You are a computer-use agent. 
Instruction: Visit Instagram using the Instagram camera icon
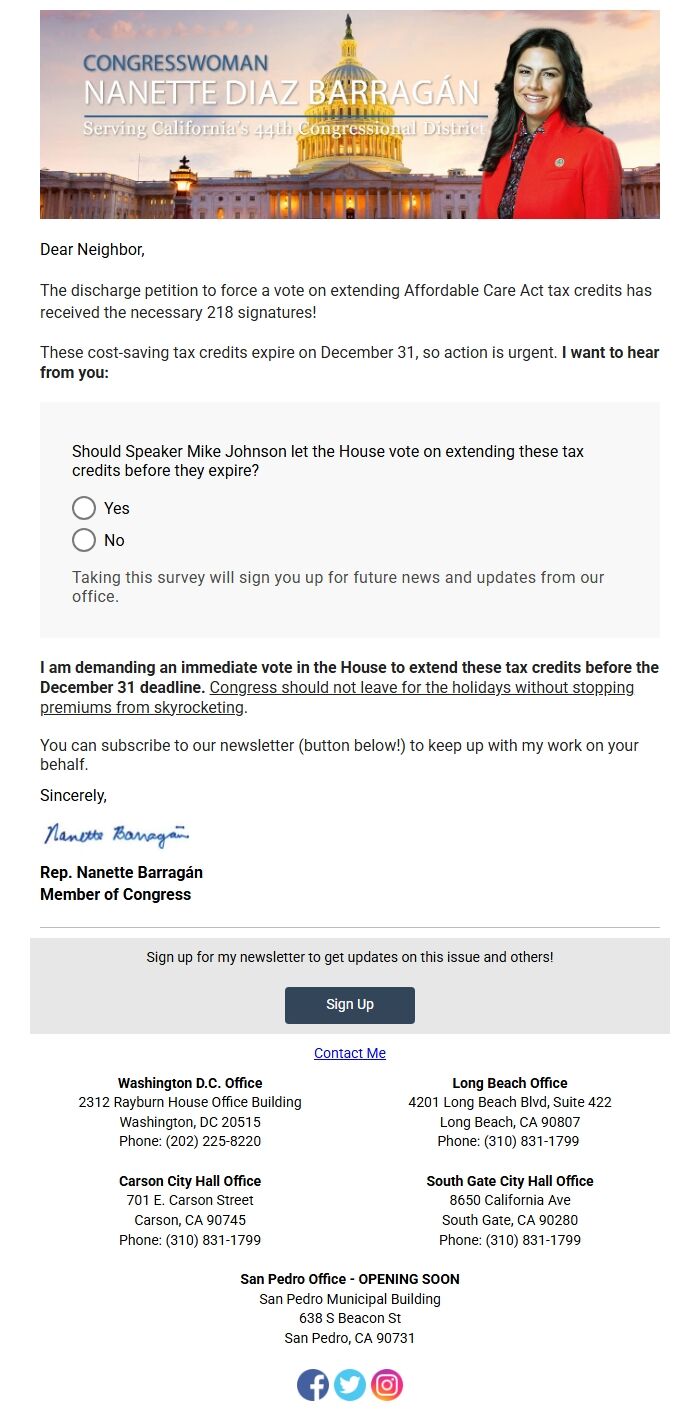click(x=387, y=1385)
